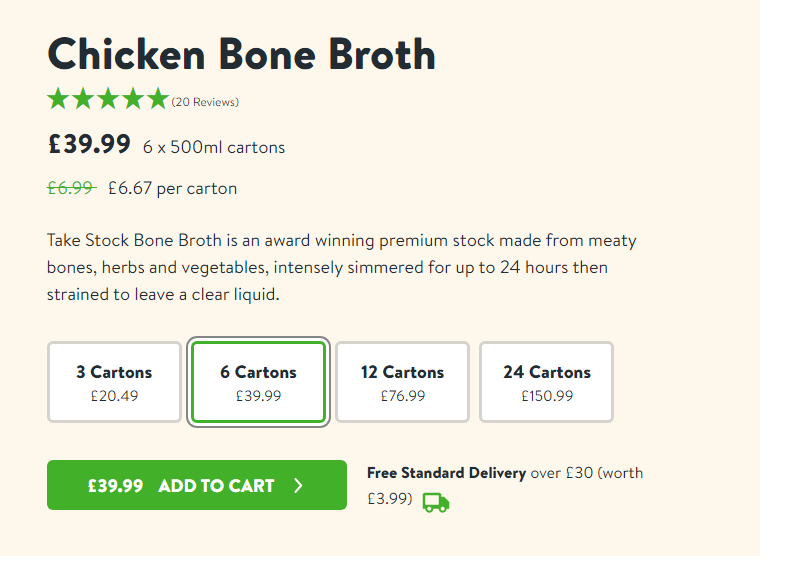790x573 pixels.
Task: Click the first green rating star
Action: coord(58,99)
